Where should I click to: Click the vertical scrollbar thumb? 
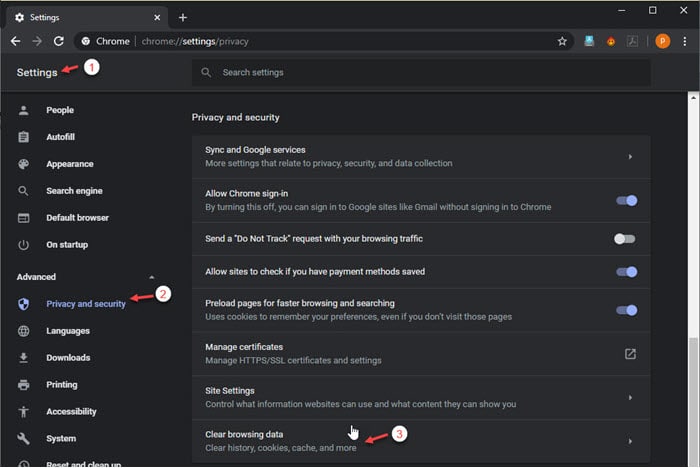(693, 402)
